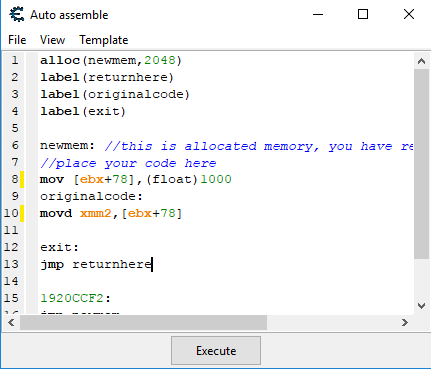The height and width of the screenshot is (369, 431).
Task: Click the horizontal scrollbar thumb
Action: click(x=143, y=322)
